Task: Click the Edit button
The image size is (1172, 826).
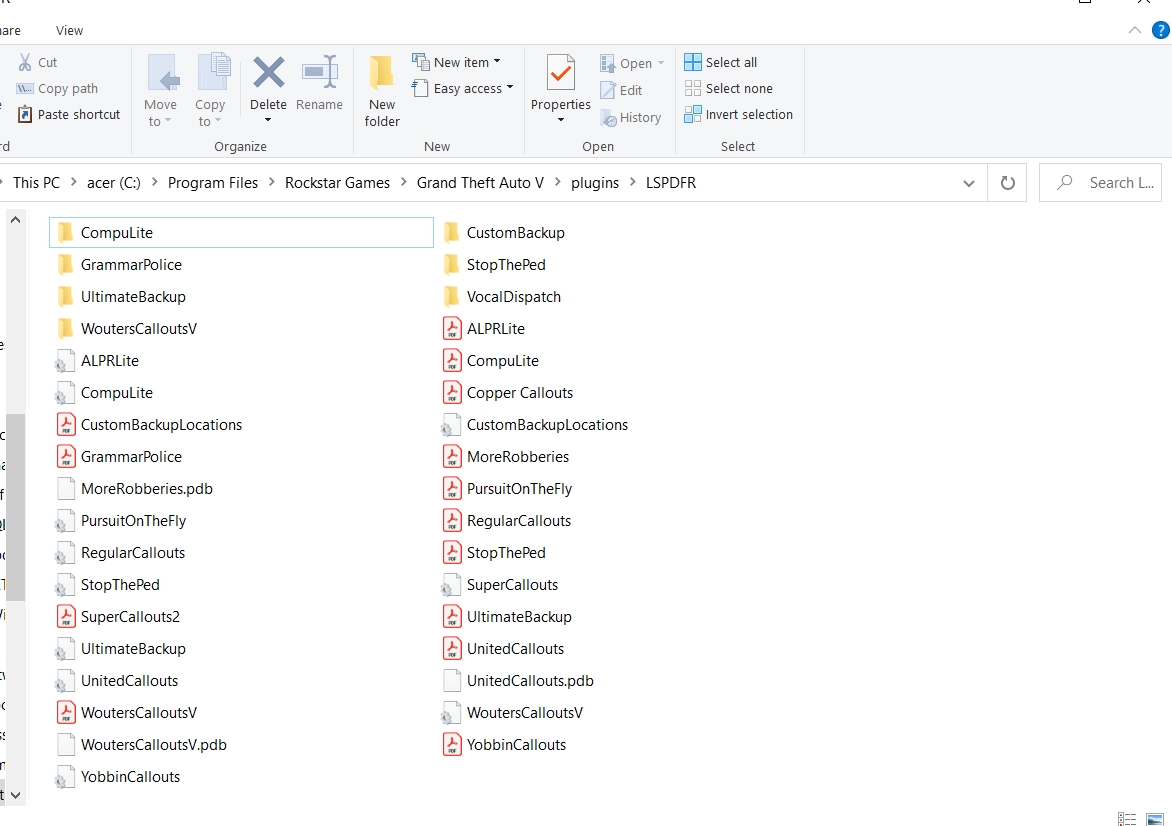Action: (x=622, y=90)
